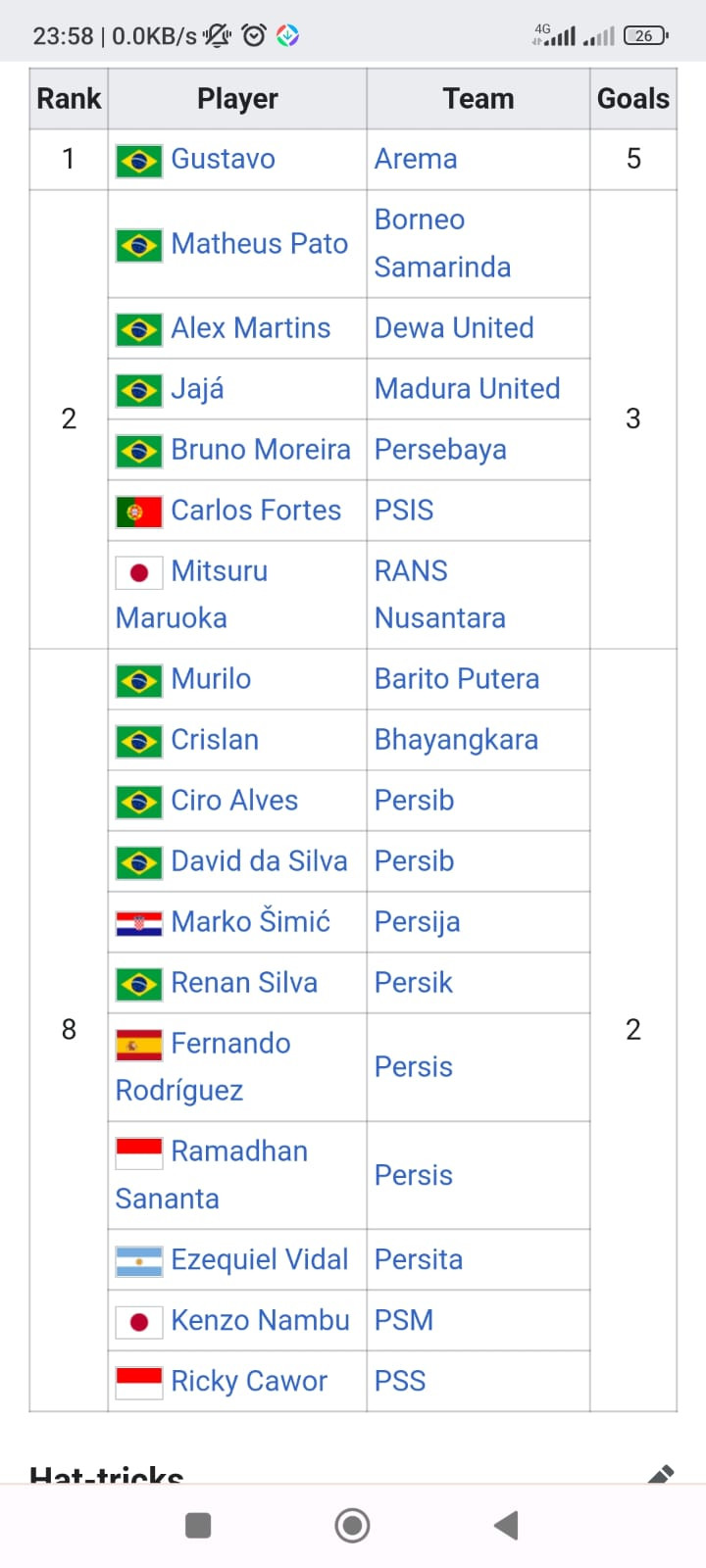Tap the recent apps square button
The height and width of the screenshot is (1568, 706).
pos(198,1525)
